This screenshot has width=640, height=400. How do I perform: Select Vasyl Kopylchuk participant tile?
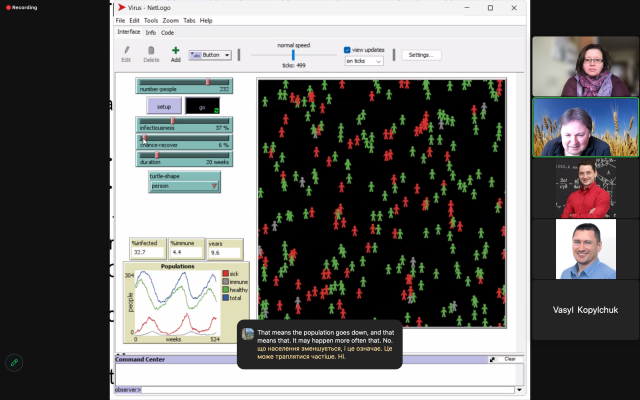pos(585,310)
